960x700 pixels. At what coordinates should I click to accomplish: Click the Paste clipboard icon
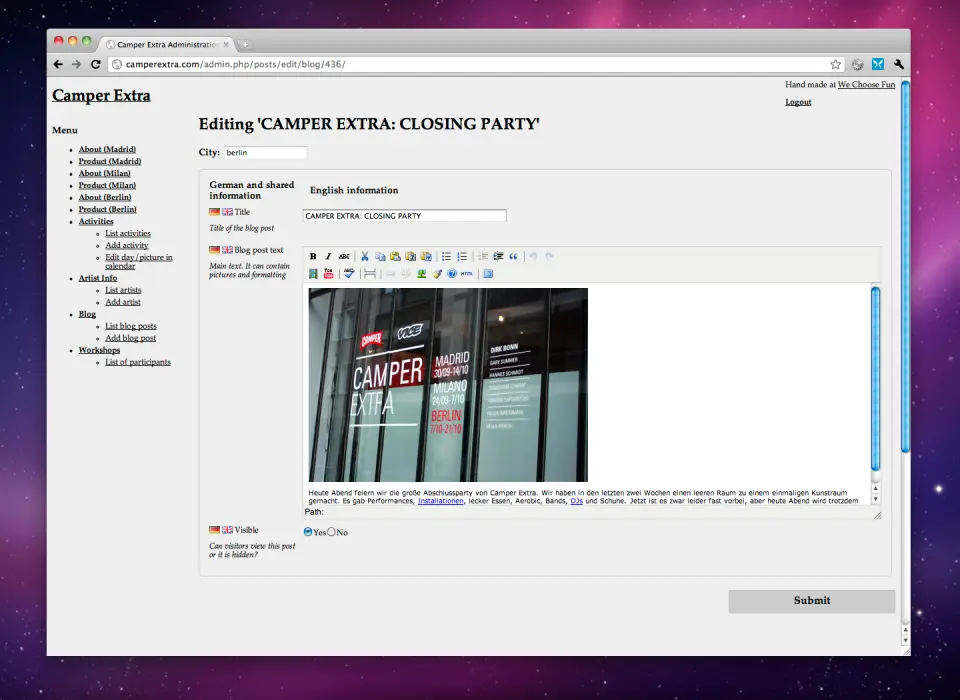(x=396, y=257)
